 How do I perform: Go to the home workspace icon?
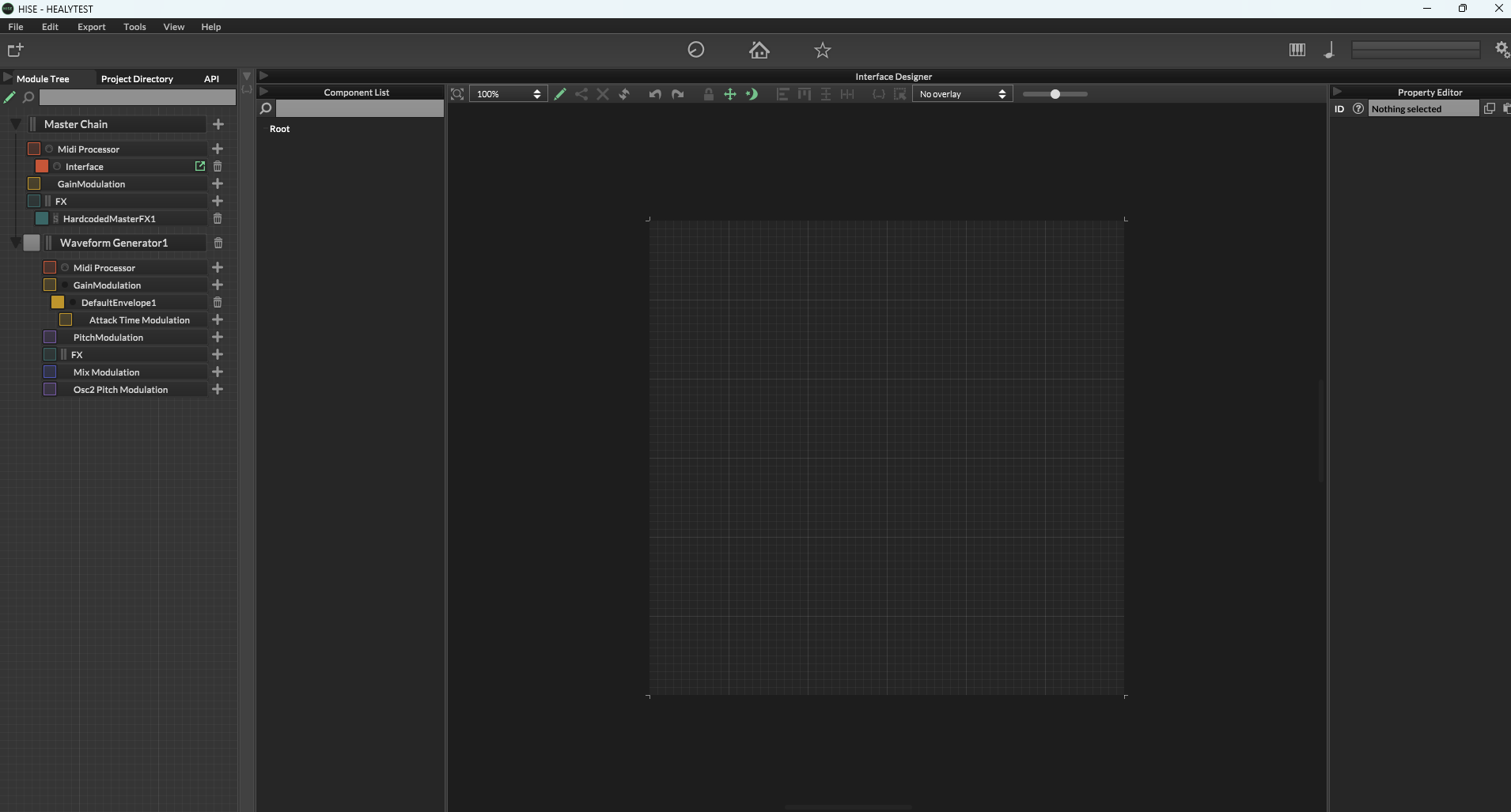(759, 50)
